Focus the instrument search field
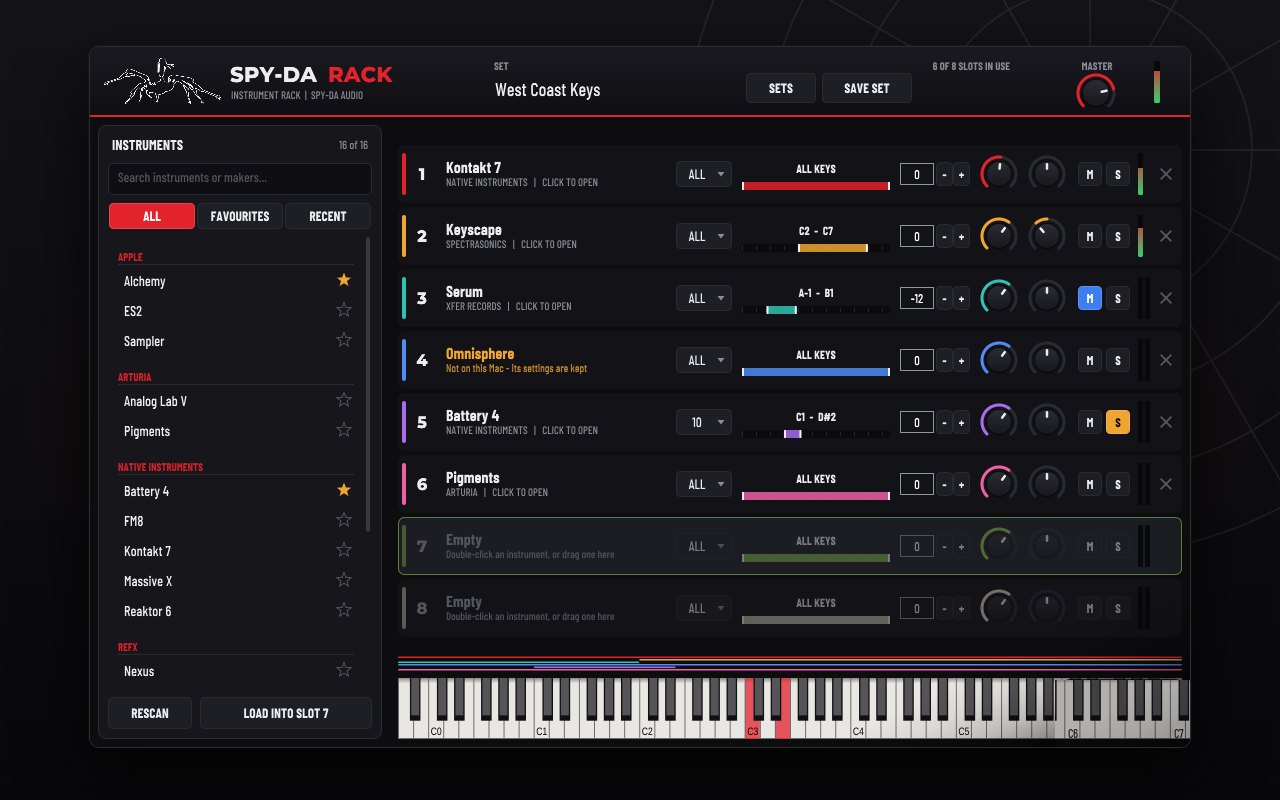Screen dimensions: 1280x800 click(x=240, y=179)
